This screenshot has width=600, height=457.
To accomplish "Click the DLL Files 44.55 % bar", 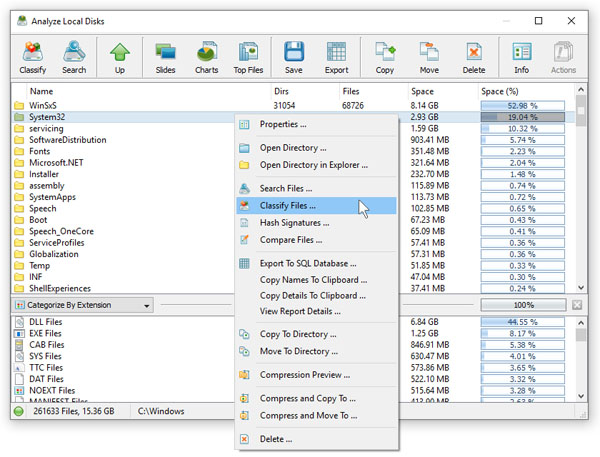I will 523,322.
